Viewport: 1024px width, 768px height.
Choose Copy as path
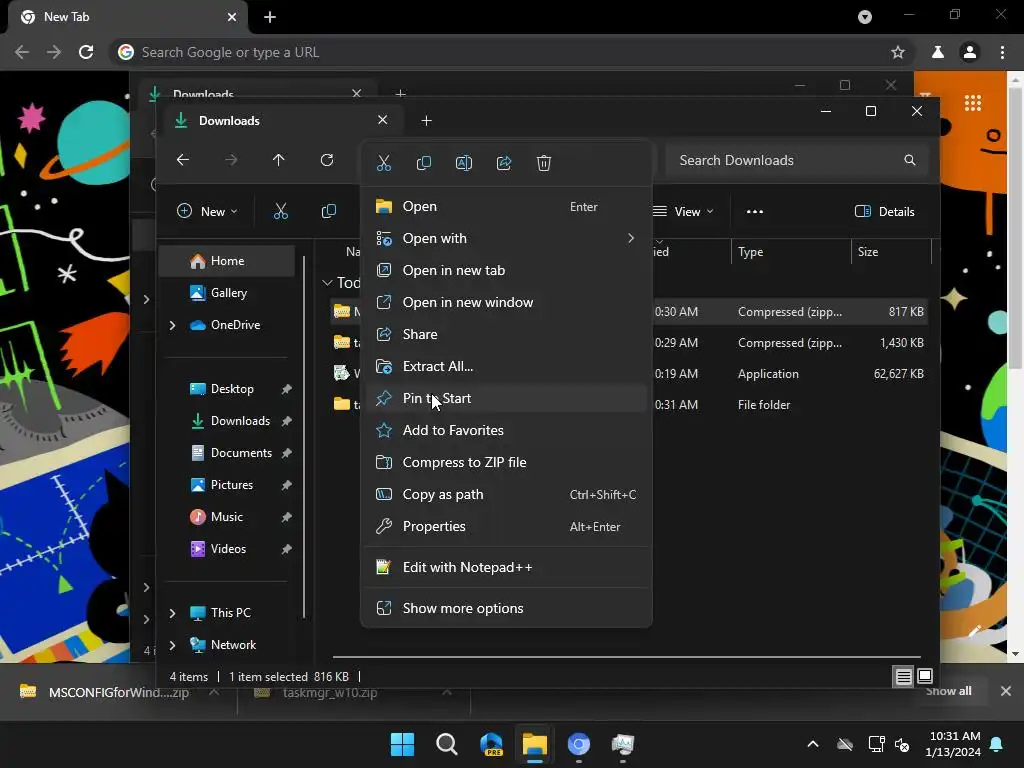pos(506,494)
